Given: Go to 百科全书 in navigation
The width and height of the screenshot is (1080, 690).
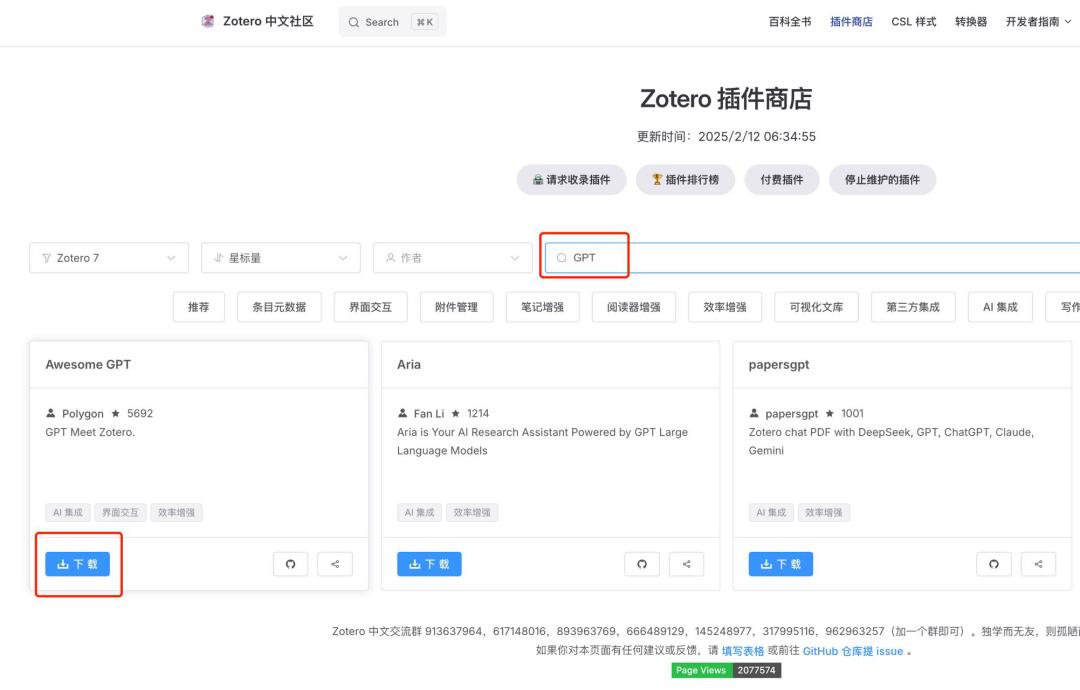Looking at the screenshot, I should (790, 22).
